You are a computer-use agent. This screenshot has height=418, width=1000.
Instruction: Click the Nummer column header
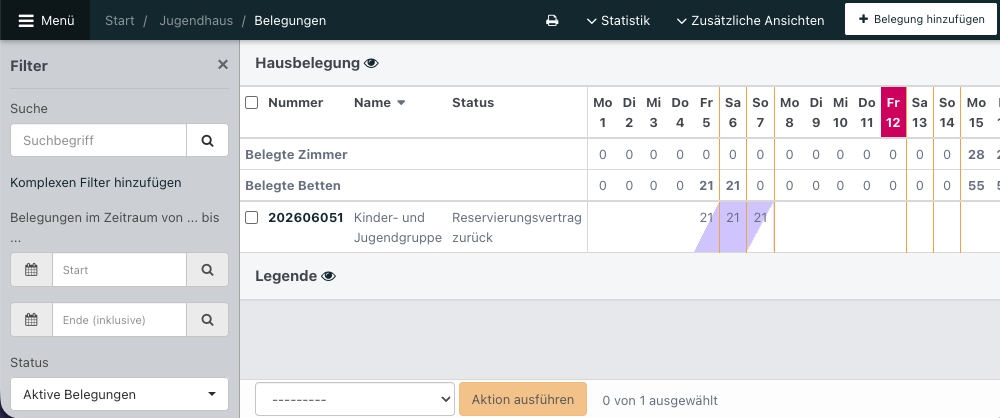coord(295,103)
